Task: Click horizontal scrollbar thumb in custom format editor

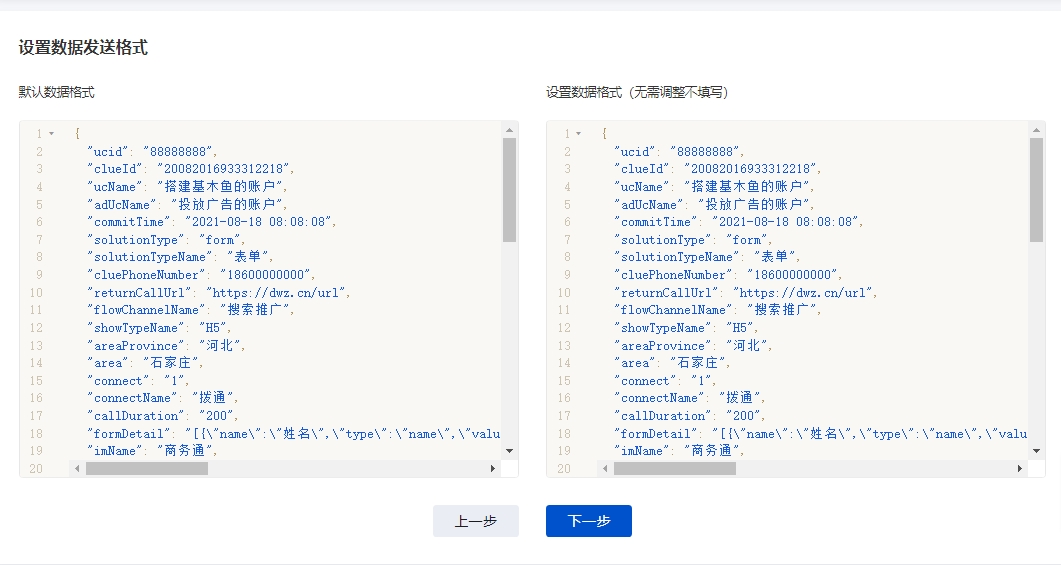Action: tap(673, 468)
